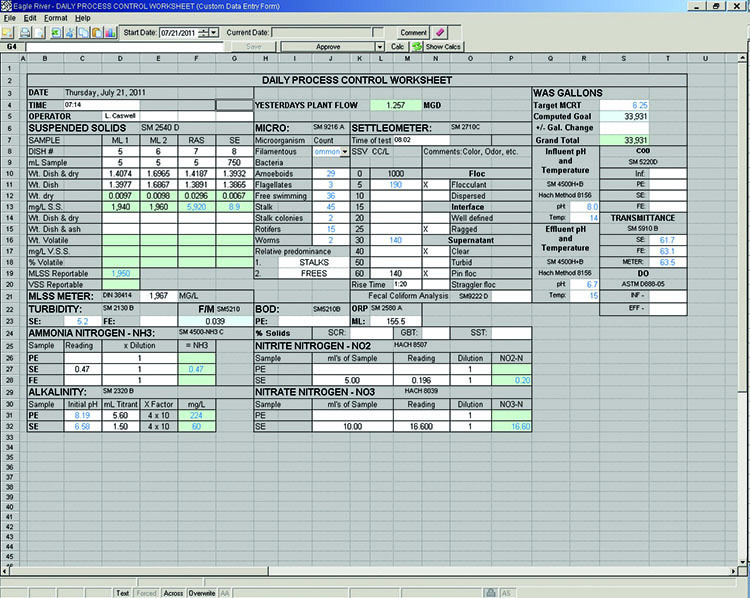750x598 pixels.
Task: Open the Format menu
Action: click(56, 18)
